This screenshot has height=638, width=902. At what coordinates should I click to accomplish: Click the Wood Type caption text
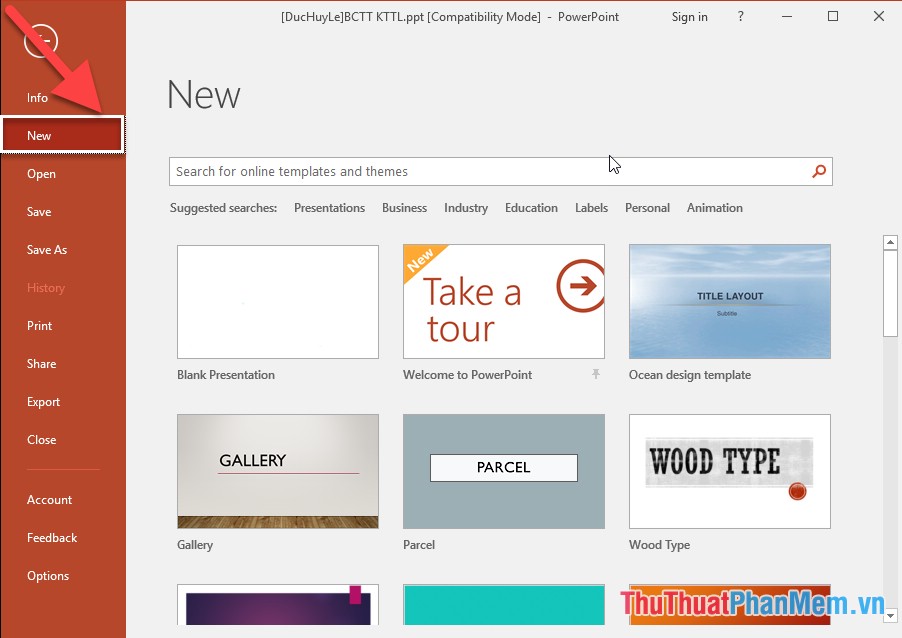659,544
